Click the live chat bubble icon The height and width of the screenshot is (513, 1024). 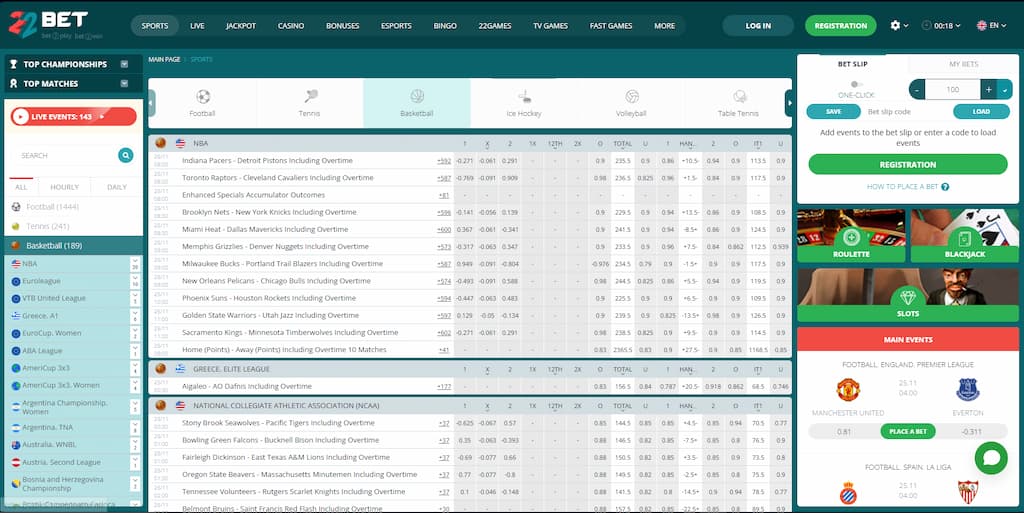[x=991, y=458]
